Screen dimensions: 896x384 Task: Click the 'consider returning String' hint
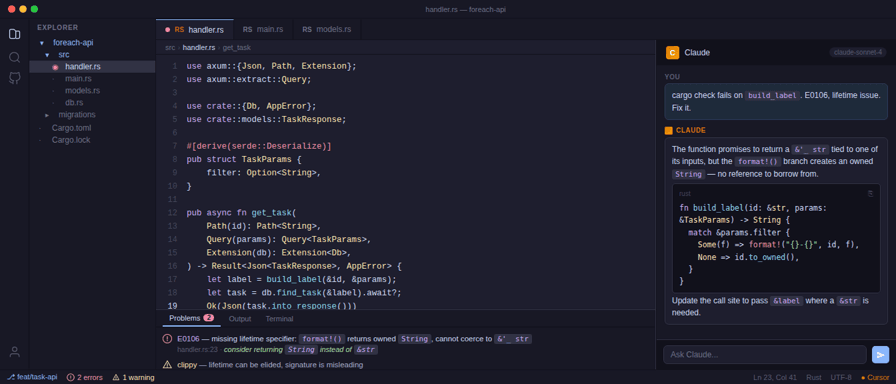301,350
